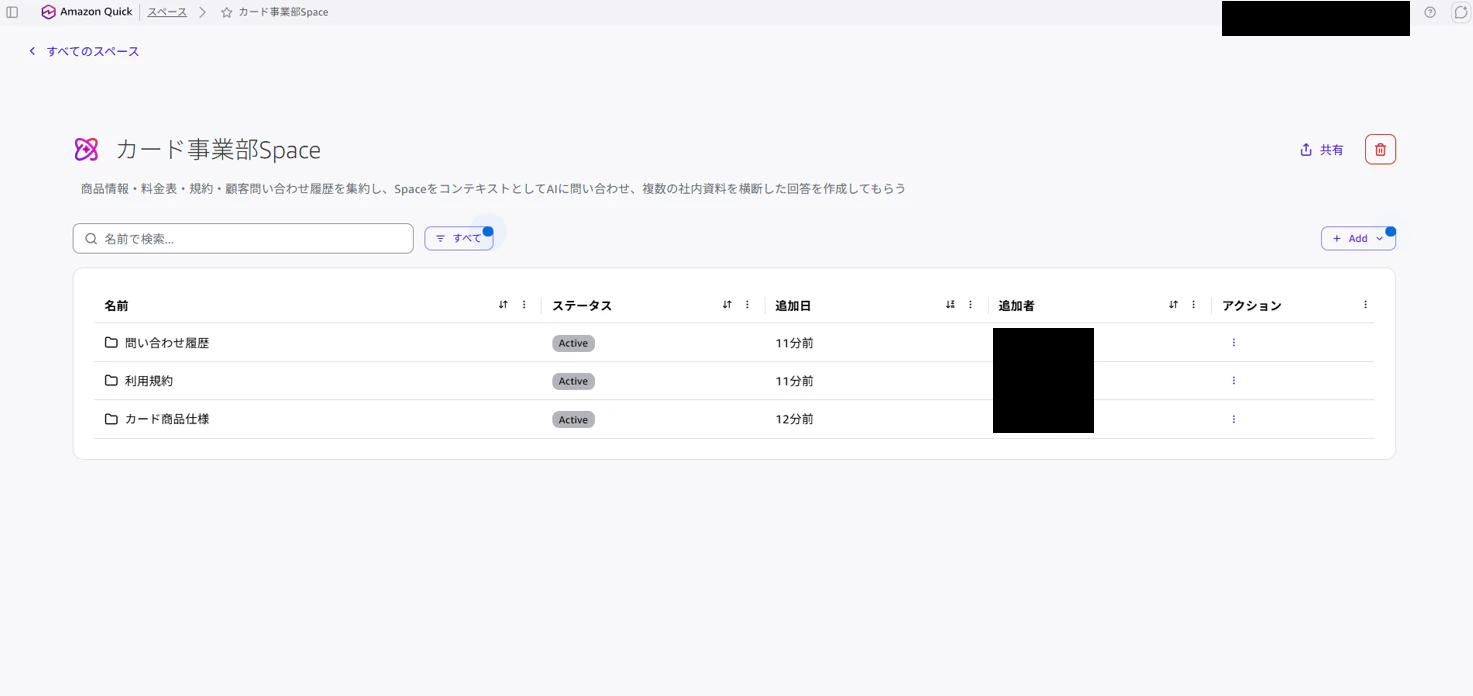The image size is (1473, 696).
Task: Click the 共有 share button
Action: pos(1321,150)
